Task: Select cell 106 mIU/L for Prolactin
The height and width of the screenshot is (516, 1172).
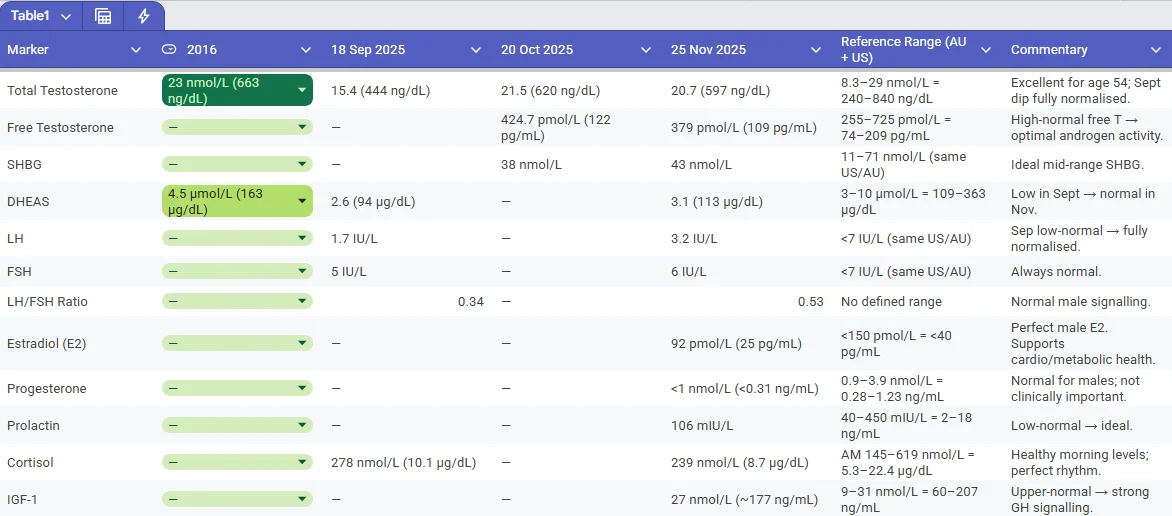Action: (x=702, y=426)
